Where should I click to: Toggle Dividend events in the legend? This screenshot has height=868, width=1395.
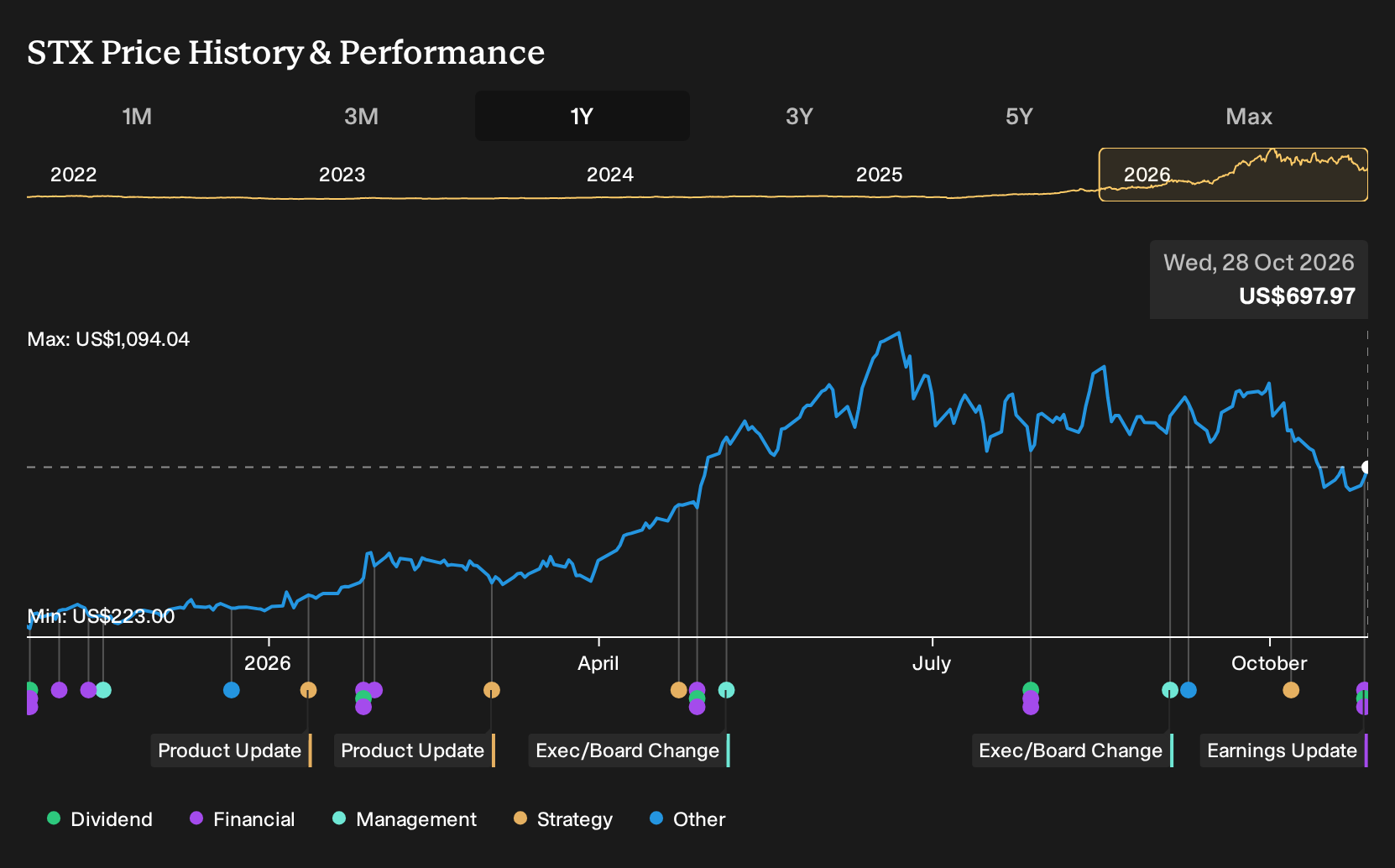[100, 819]
